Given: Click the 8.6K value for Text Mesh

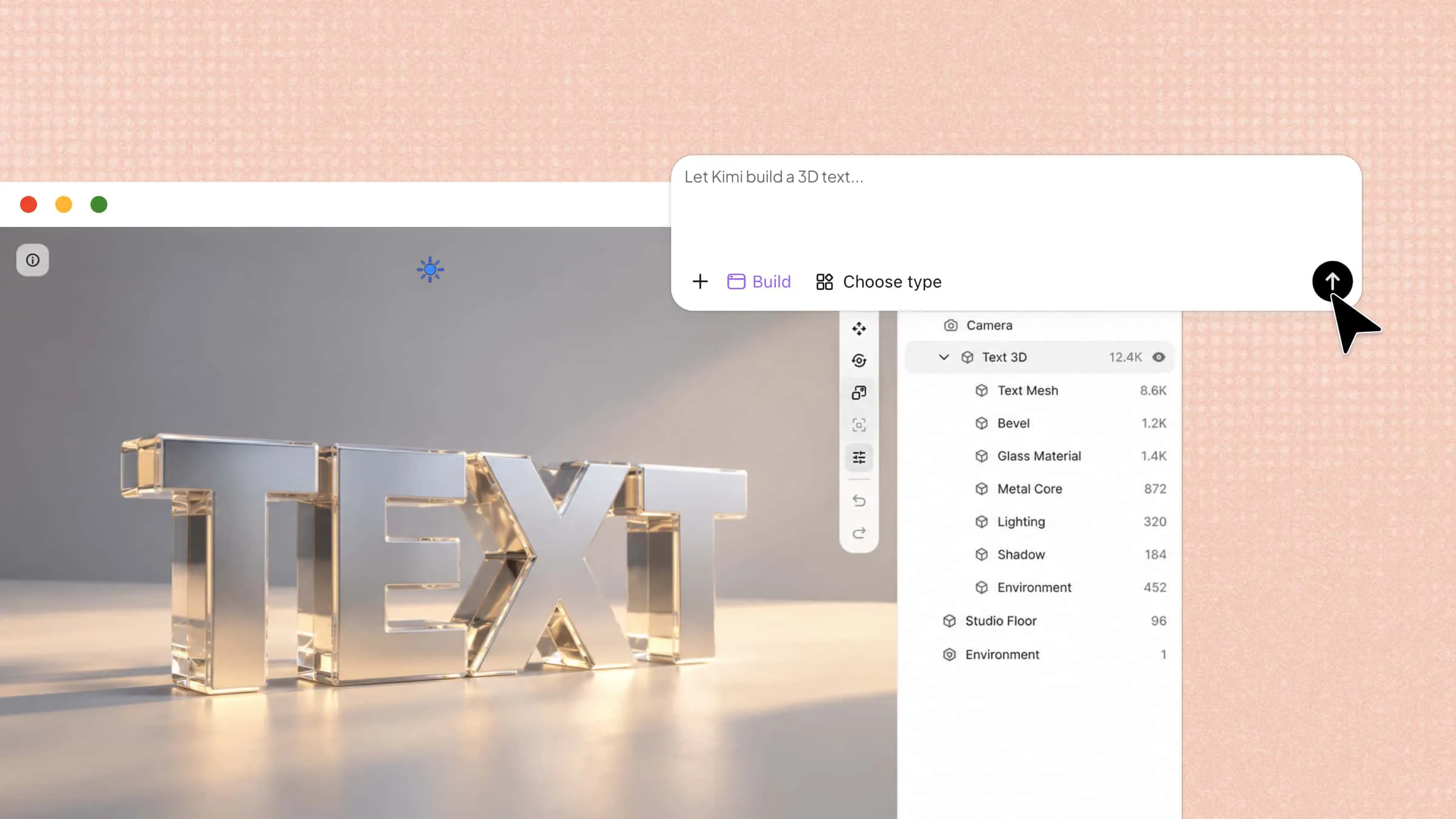Looking at the screenshot, I should 1153,391.
